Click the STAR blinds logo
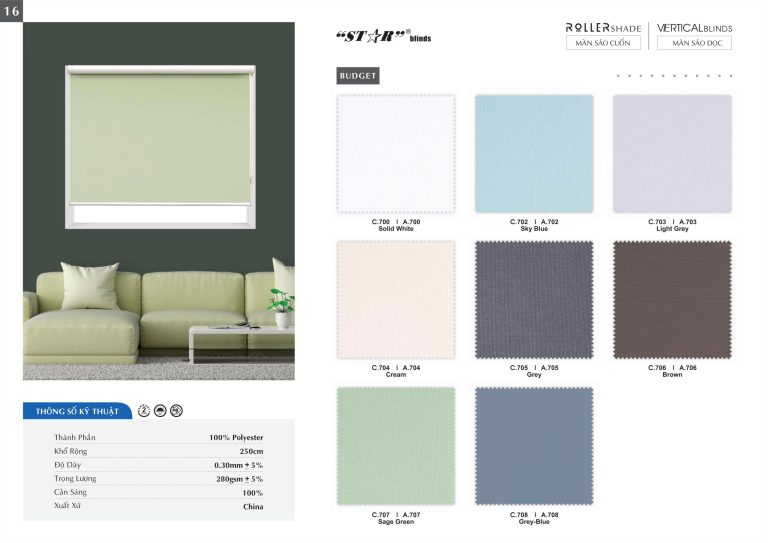 [384, 36]
